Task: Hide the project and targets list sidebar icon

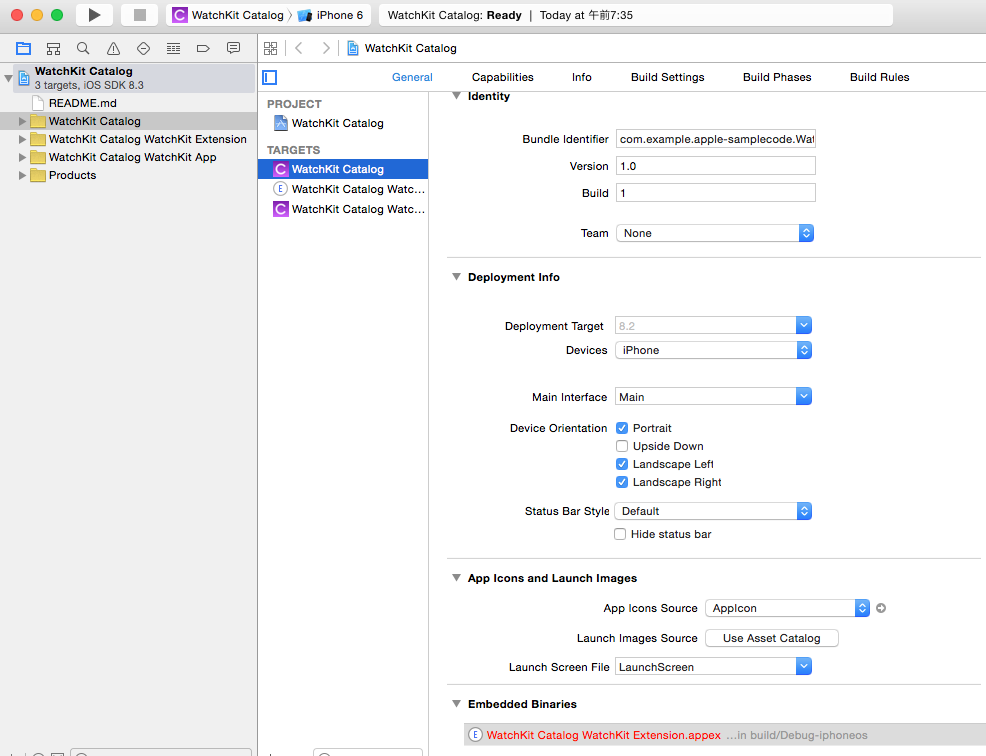Action: [270, 77]
